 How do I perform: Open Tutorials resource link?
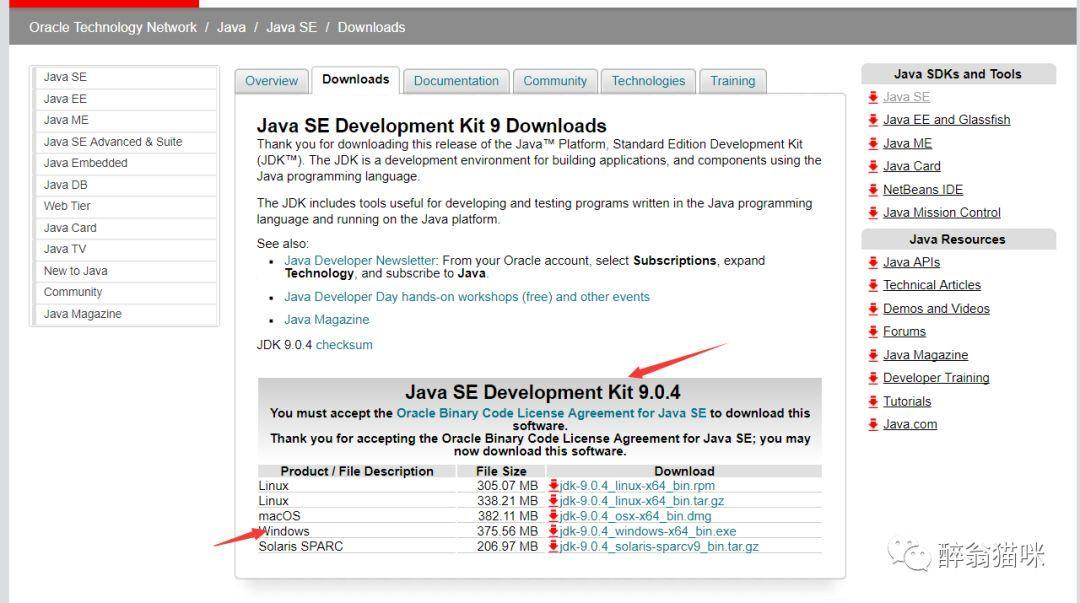[x=907, y=401]
